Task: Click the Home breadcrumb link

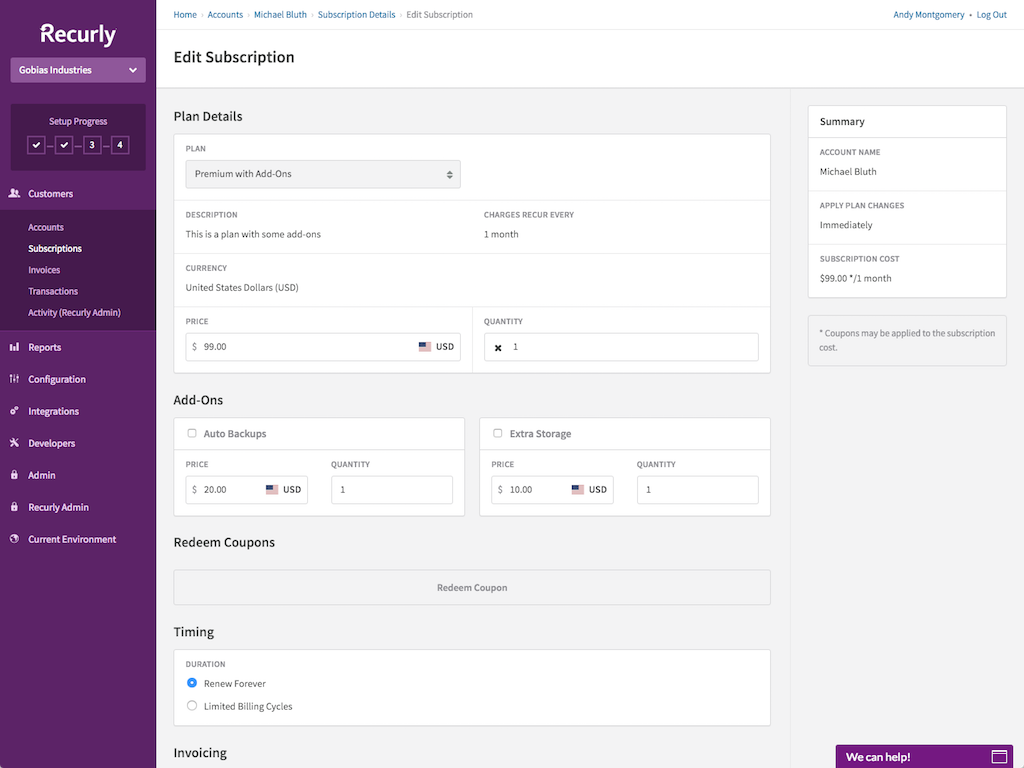Action: click(185, 14)
